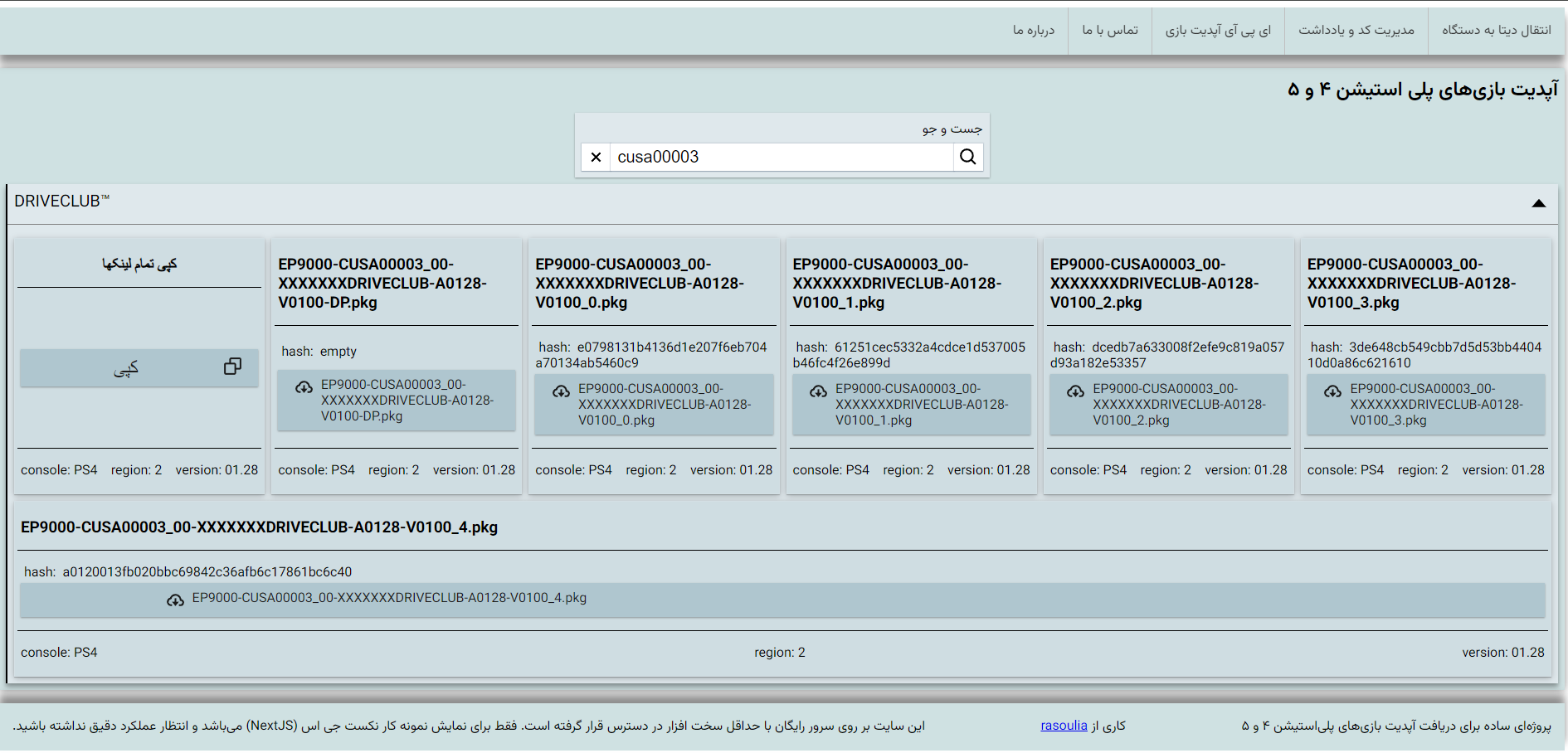Click the V0100_2.pkg card title
Screen dimensions: 1568x753
coord(1154,284)
